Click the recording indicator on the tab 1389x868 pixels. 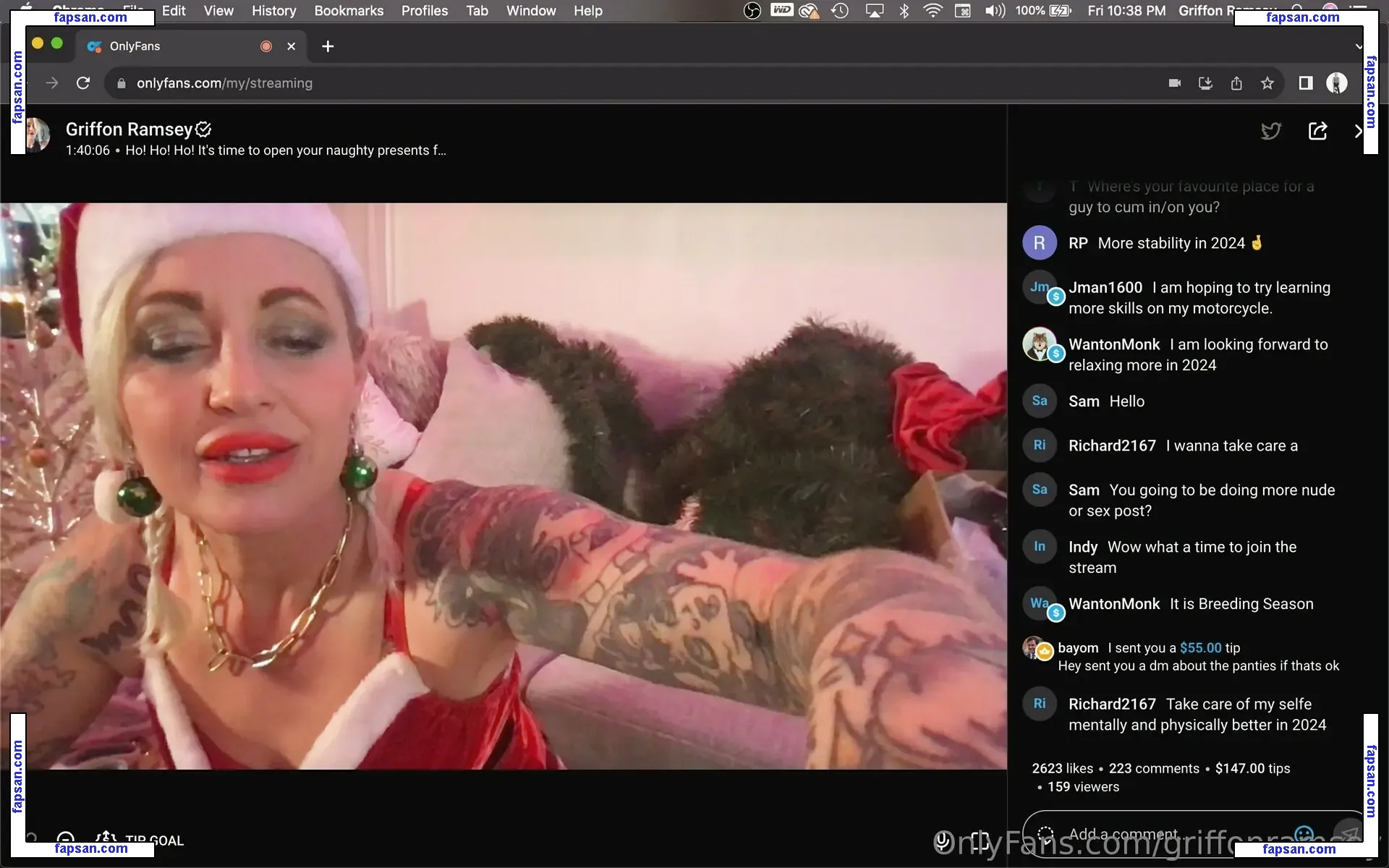tap(266, 46)
